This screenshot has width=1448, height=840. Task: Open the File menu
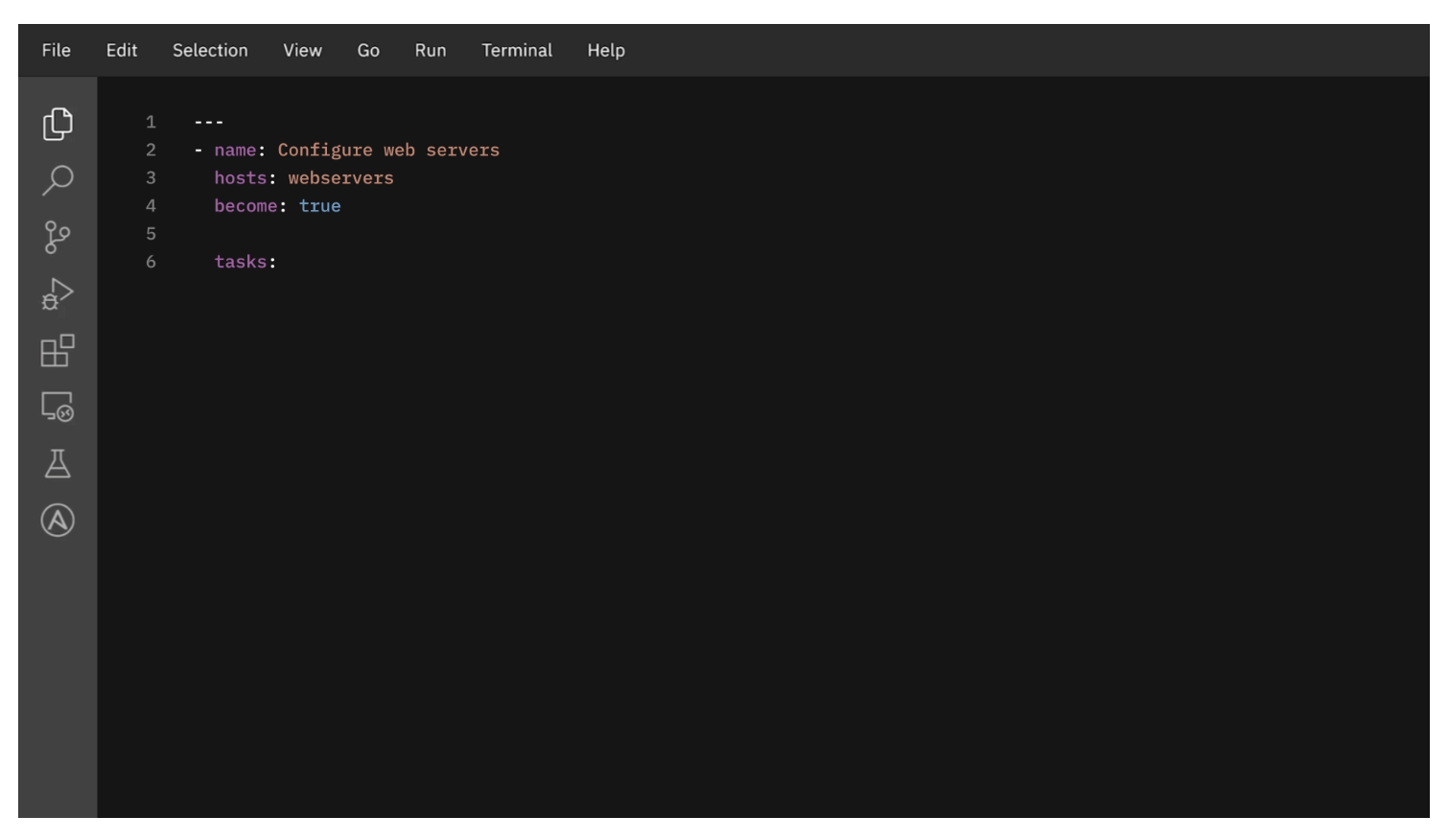pyautogui.click(x=56, y=51)
